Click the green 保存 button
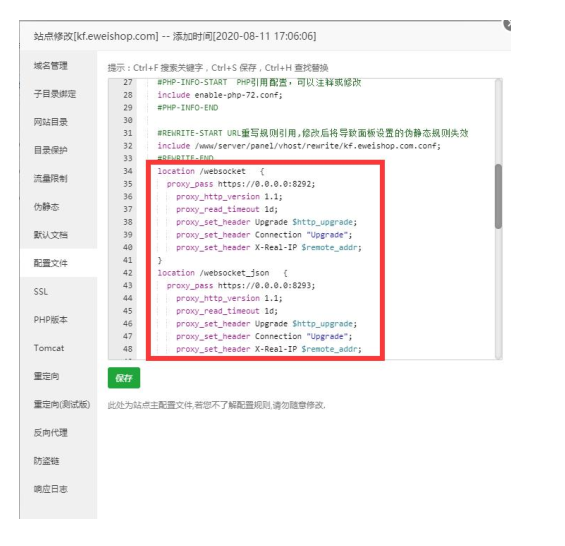Image resolution: width=565 pixels, height=546 pixels. pyautogui.click(x=124, y=377)
